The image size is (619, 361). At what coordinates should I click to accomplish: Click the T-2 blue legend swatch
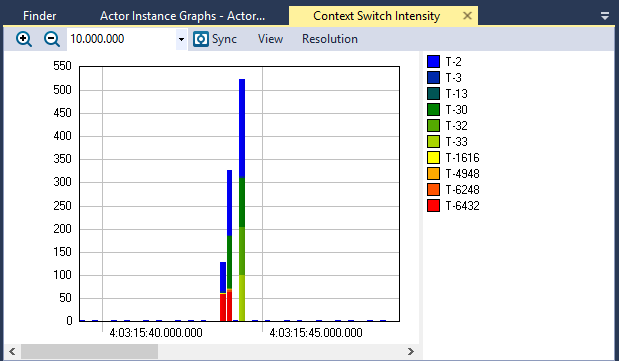(x=433, y=62)
